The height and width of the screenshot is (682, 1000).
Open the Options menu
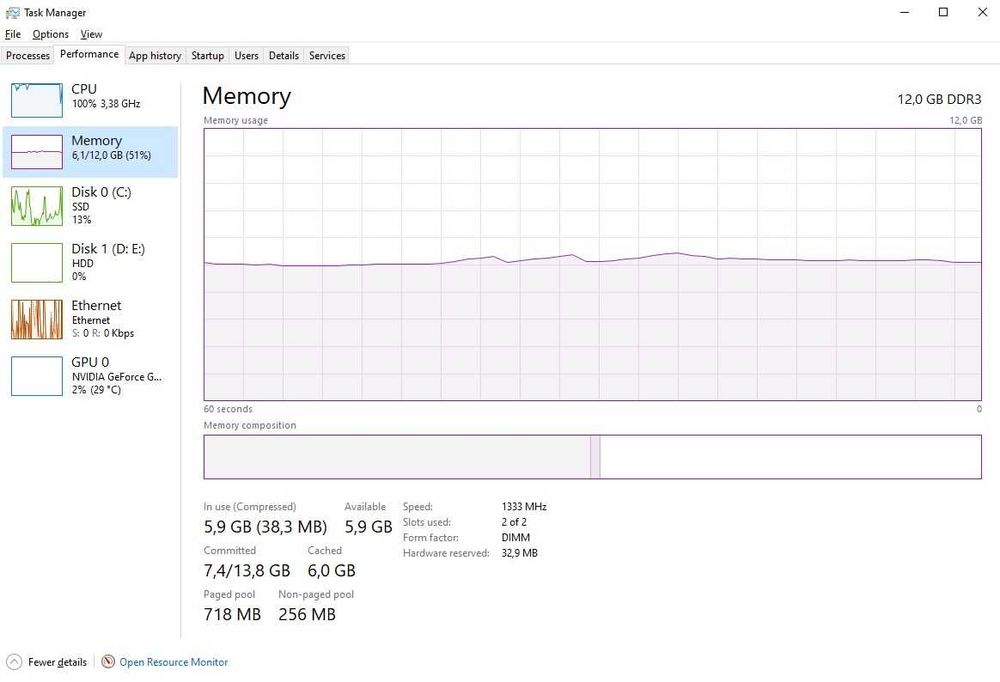point(50,34)
